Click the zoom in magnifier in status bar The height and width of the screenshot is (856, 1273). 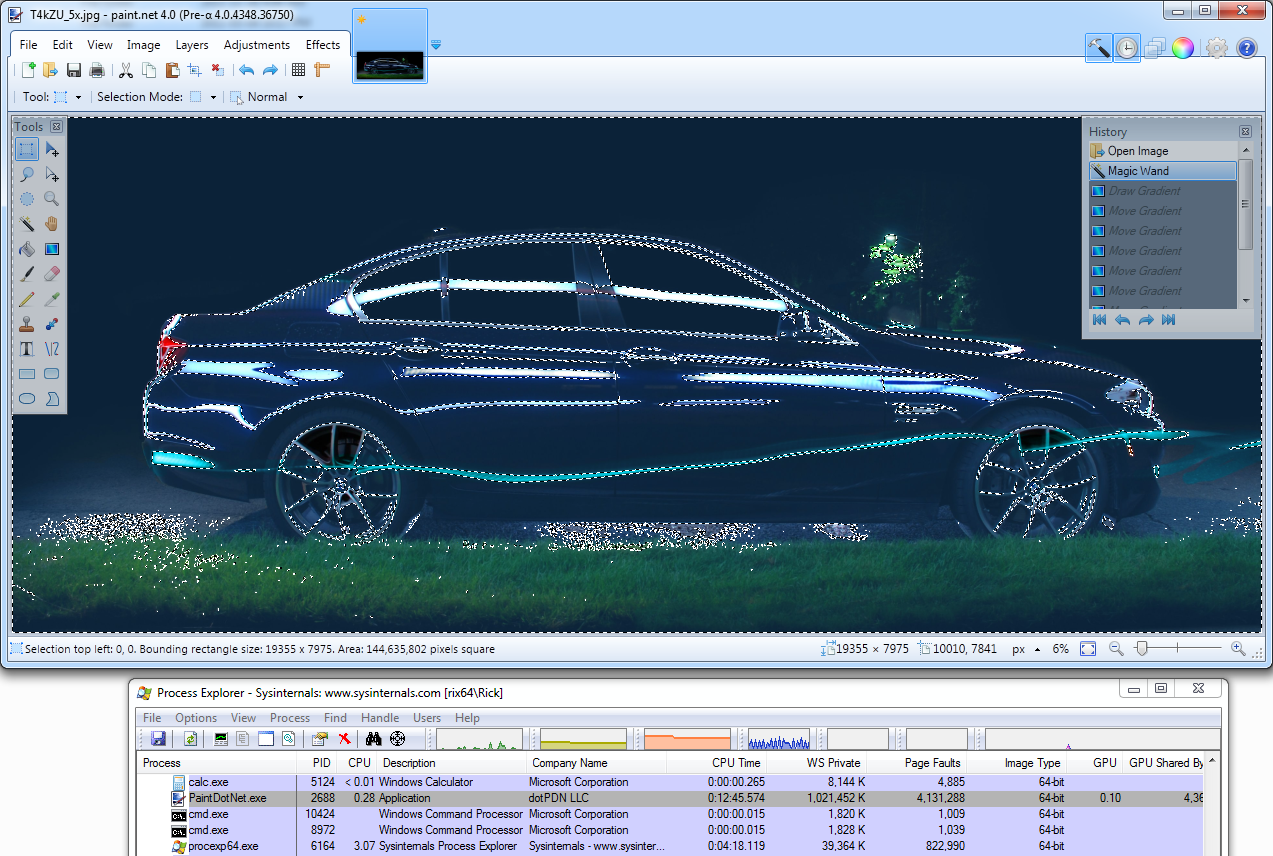tap(1238, 649)
